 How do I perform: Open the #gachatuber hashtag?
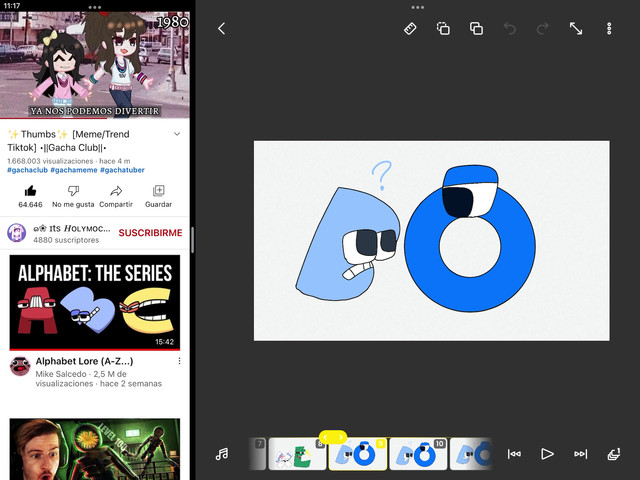(122, 170)
